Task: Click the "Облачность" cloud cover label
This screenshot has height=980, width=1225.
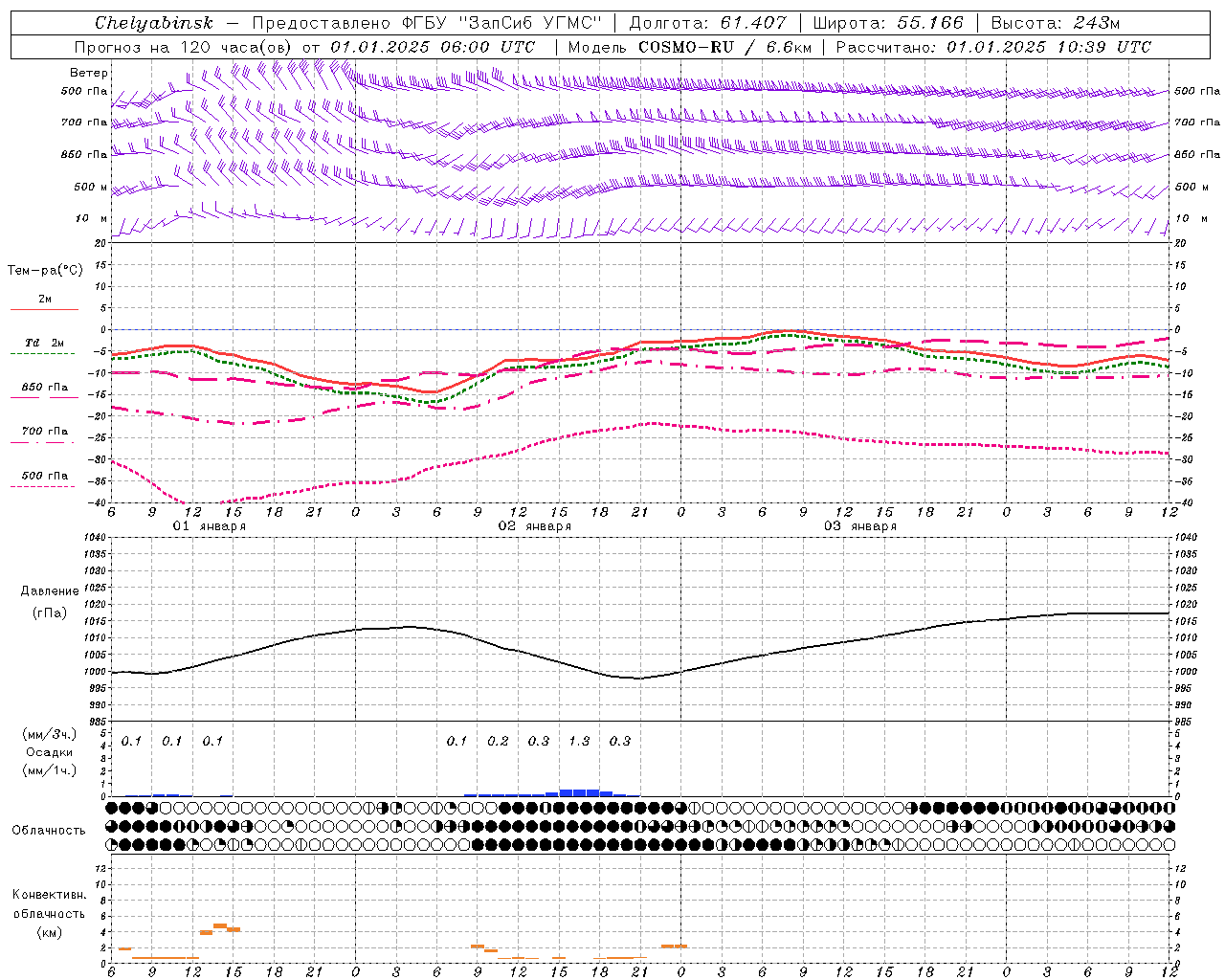Action: [49, 830]
